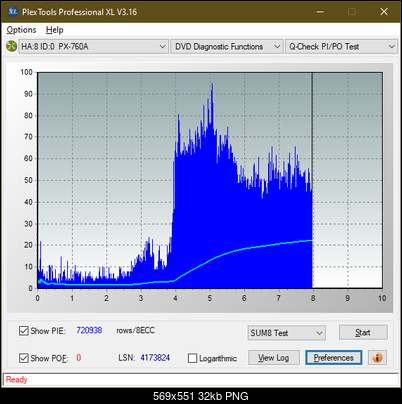Toggle the Show POF checkbox
The image size is (402, 404).
point(24,358)
